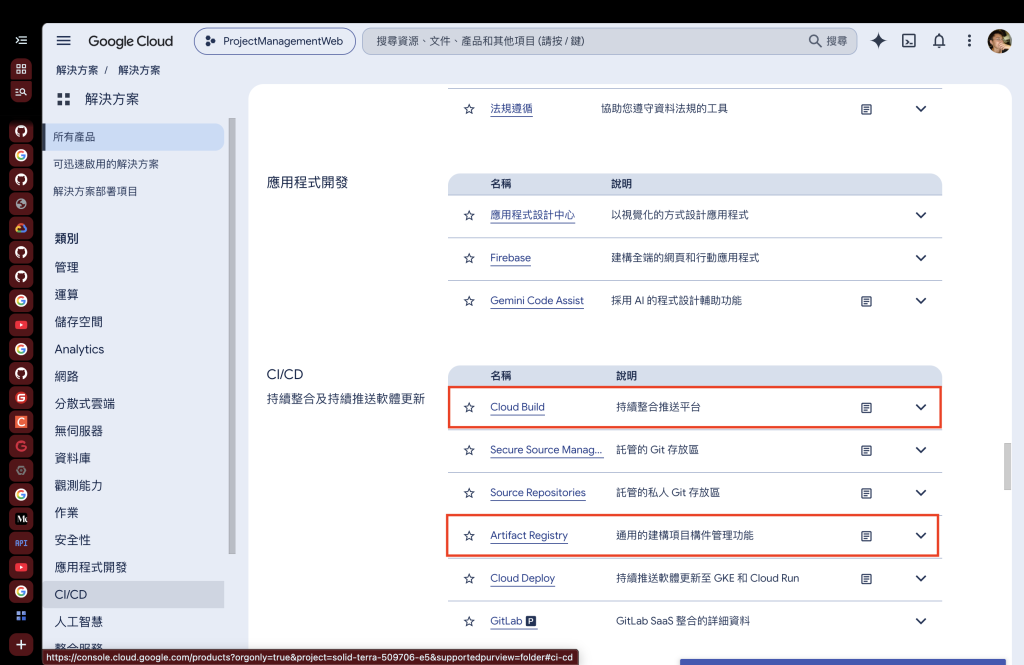Expand the Firebase row chevron

(921, 258)
